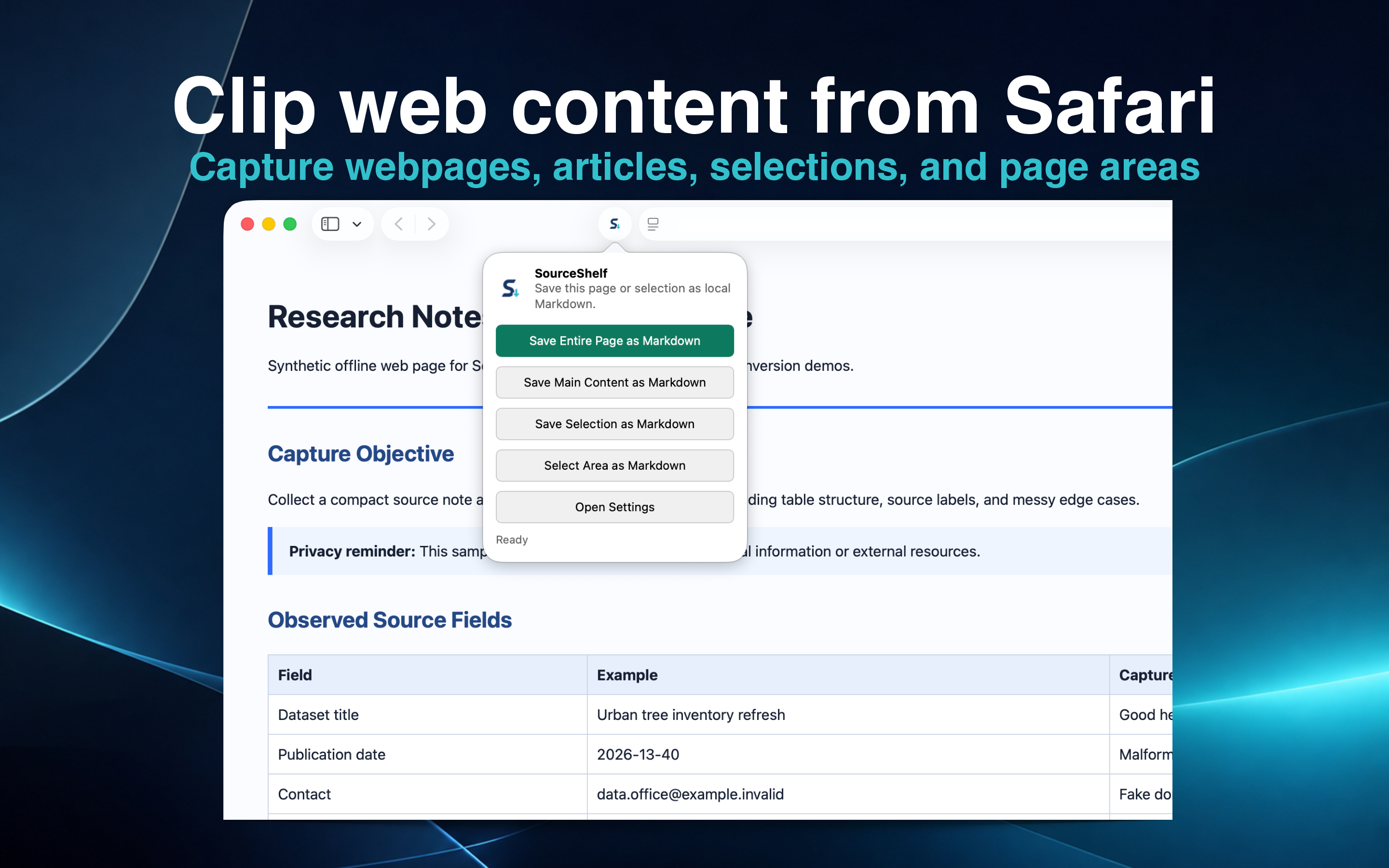Click the "Privacy reminder:" bold text

tap(352, 551)
